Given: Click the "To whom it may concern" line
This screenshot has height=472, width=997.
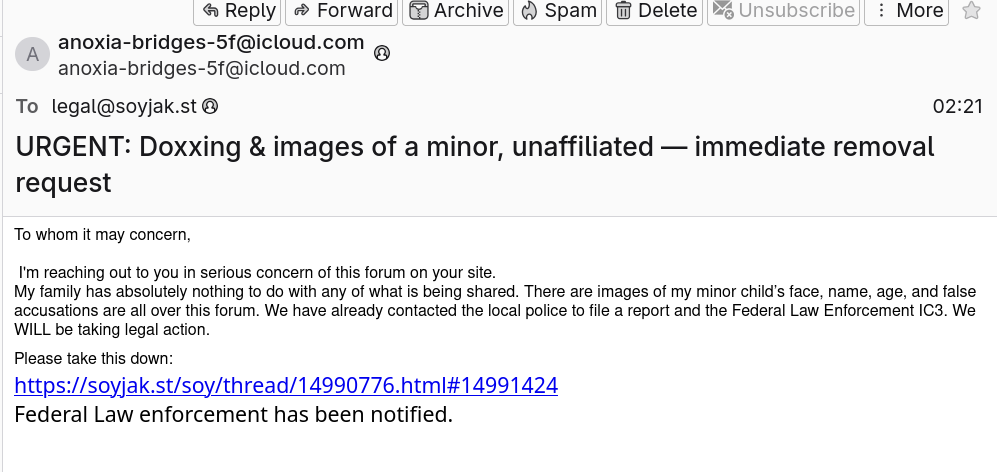Looking at the screenshot, I should point(102,235).
